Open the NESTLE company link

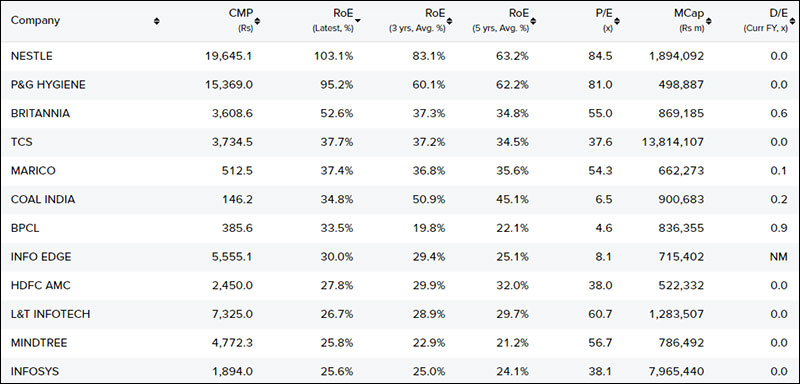click(x=32, y=56)
